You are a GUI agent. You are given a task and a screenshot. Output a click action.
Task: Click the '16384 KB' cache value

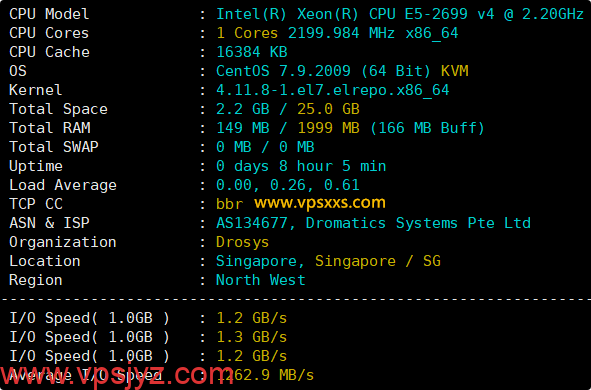point(252,52)
